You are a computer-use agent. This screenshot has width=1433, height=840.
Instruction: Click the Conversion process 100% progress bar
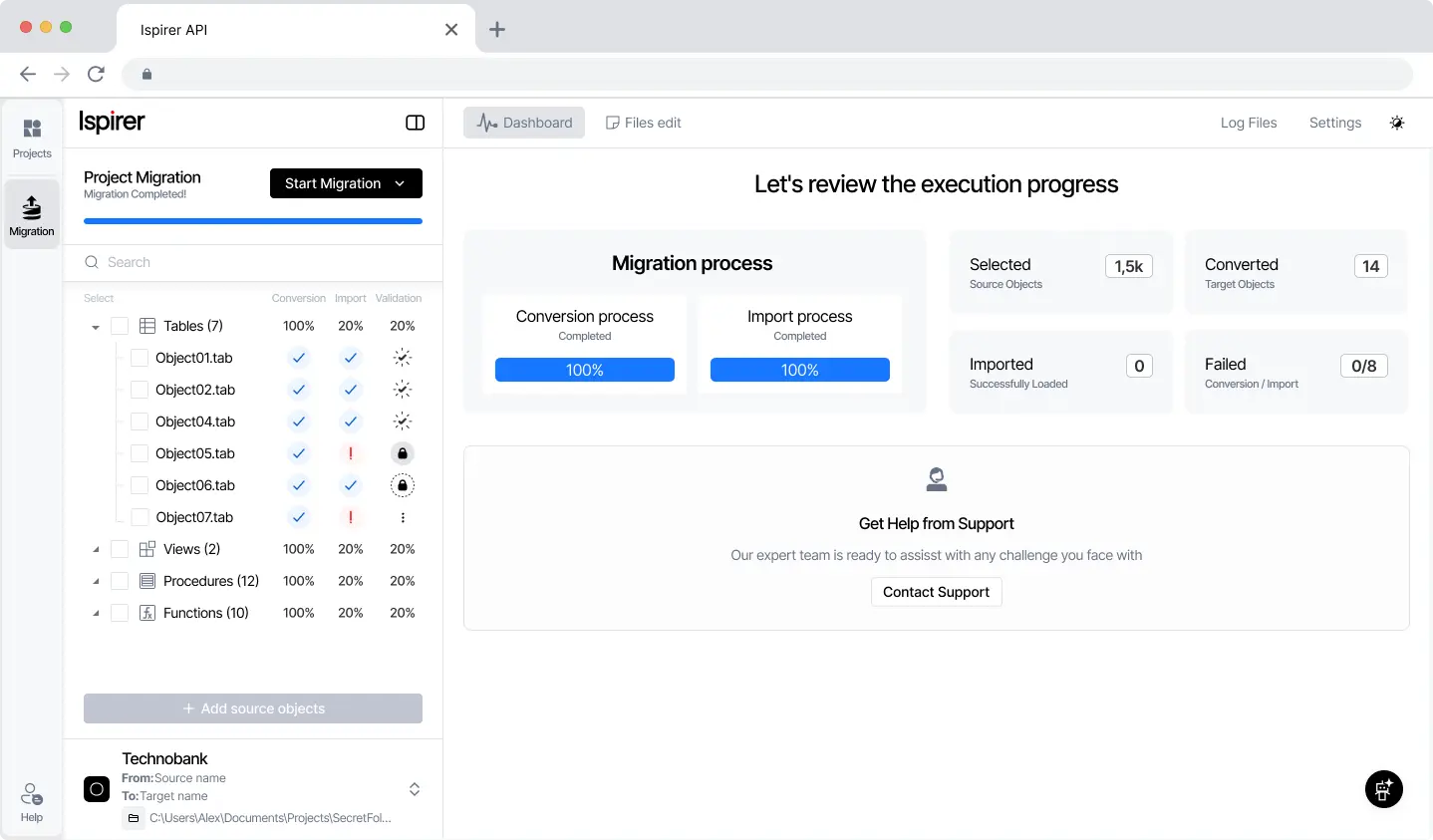[x=585, y=370]
